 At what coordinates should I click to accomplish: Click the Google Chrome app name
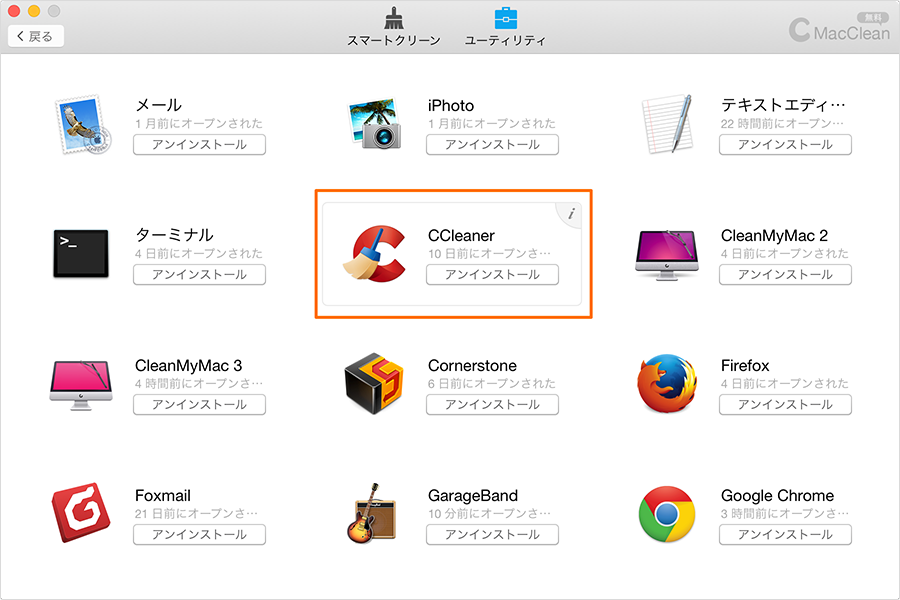point(777,496)
